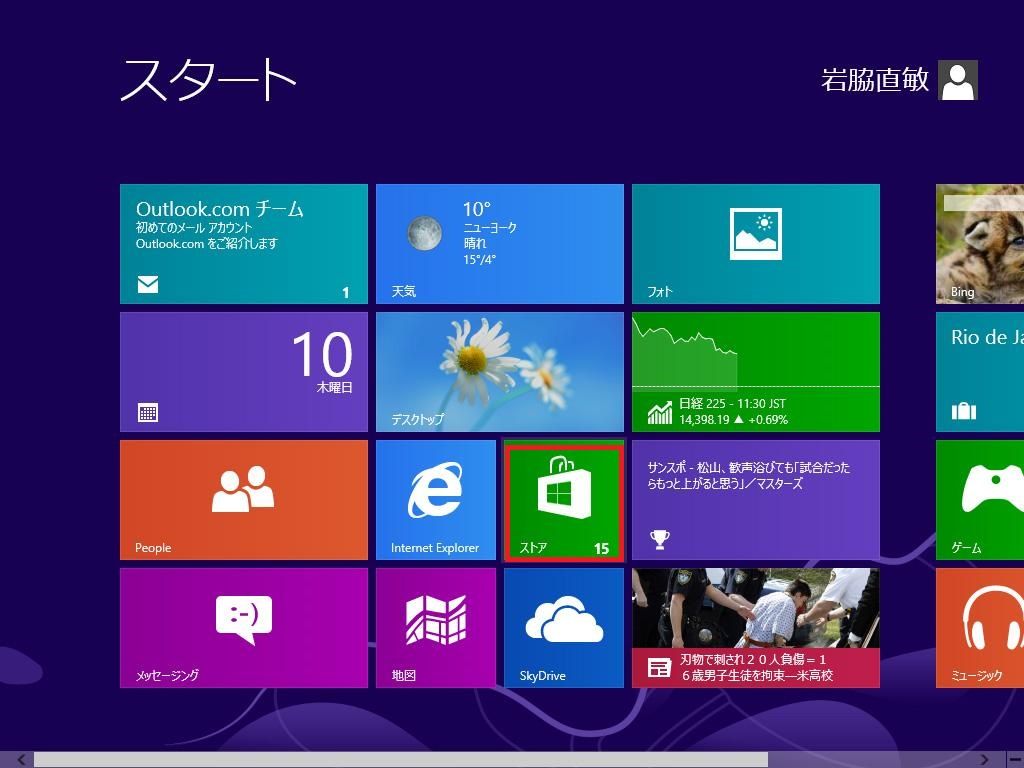Screen dimensions: 1024x768
Task: Open the Outlook.com Mail tile
Action: click(x=244, y=244)
